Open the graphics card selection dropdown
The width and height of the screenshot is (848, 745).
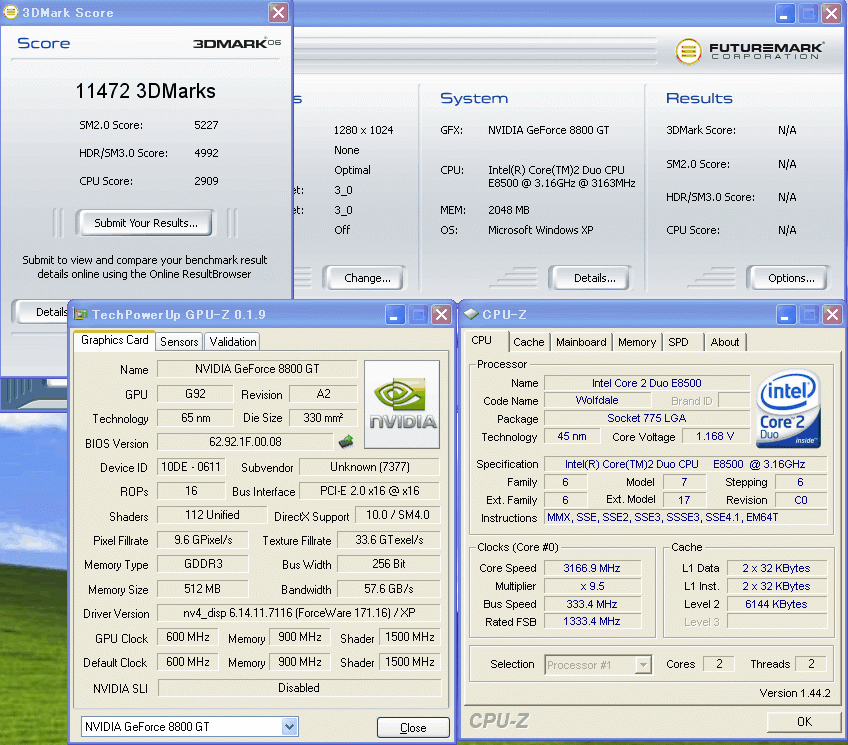[289, 727]
